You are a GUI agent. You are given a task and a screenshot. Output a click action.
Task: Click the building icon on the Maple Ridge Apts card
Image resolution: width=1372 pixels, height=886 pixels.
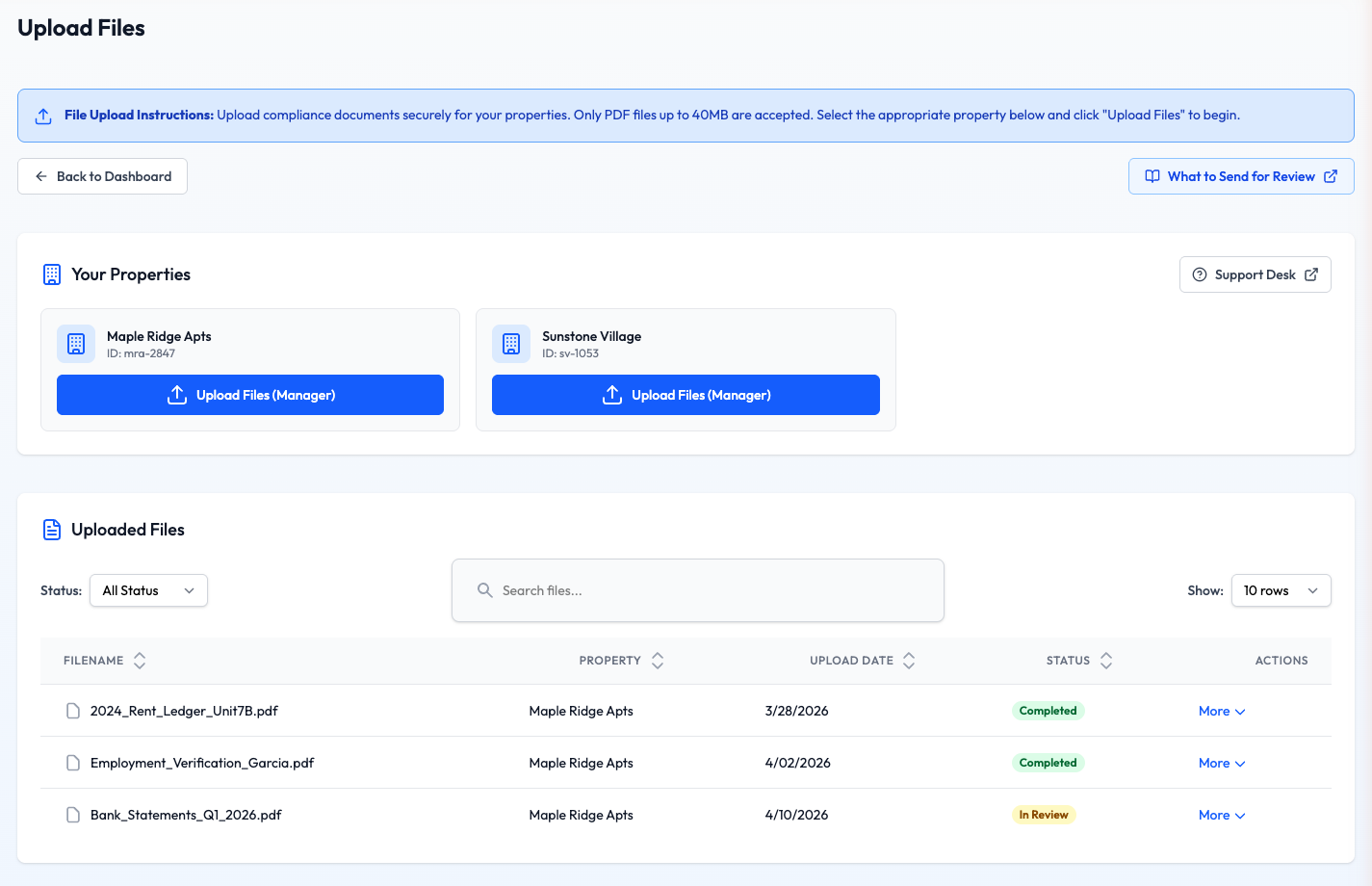[76, 344]
